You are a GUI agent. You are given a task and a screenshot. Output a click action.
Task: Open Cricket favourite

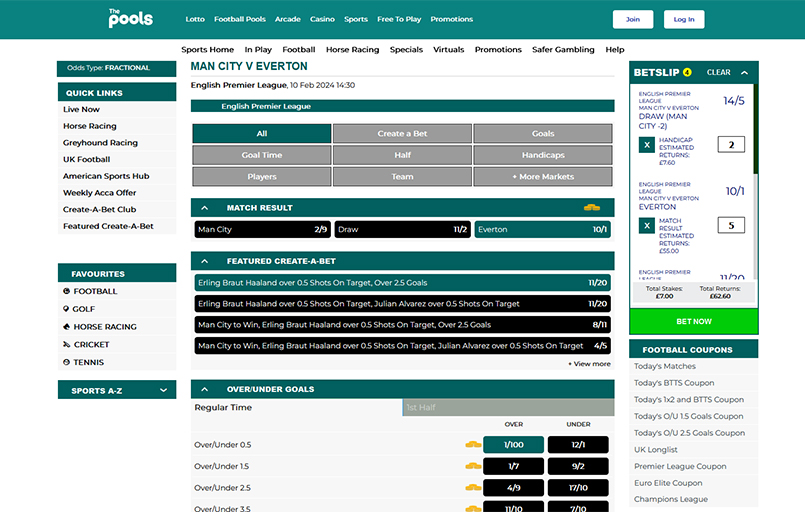click(x=86, y=345)
